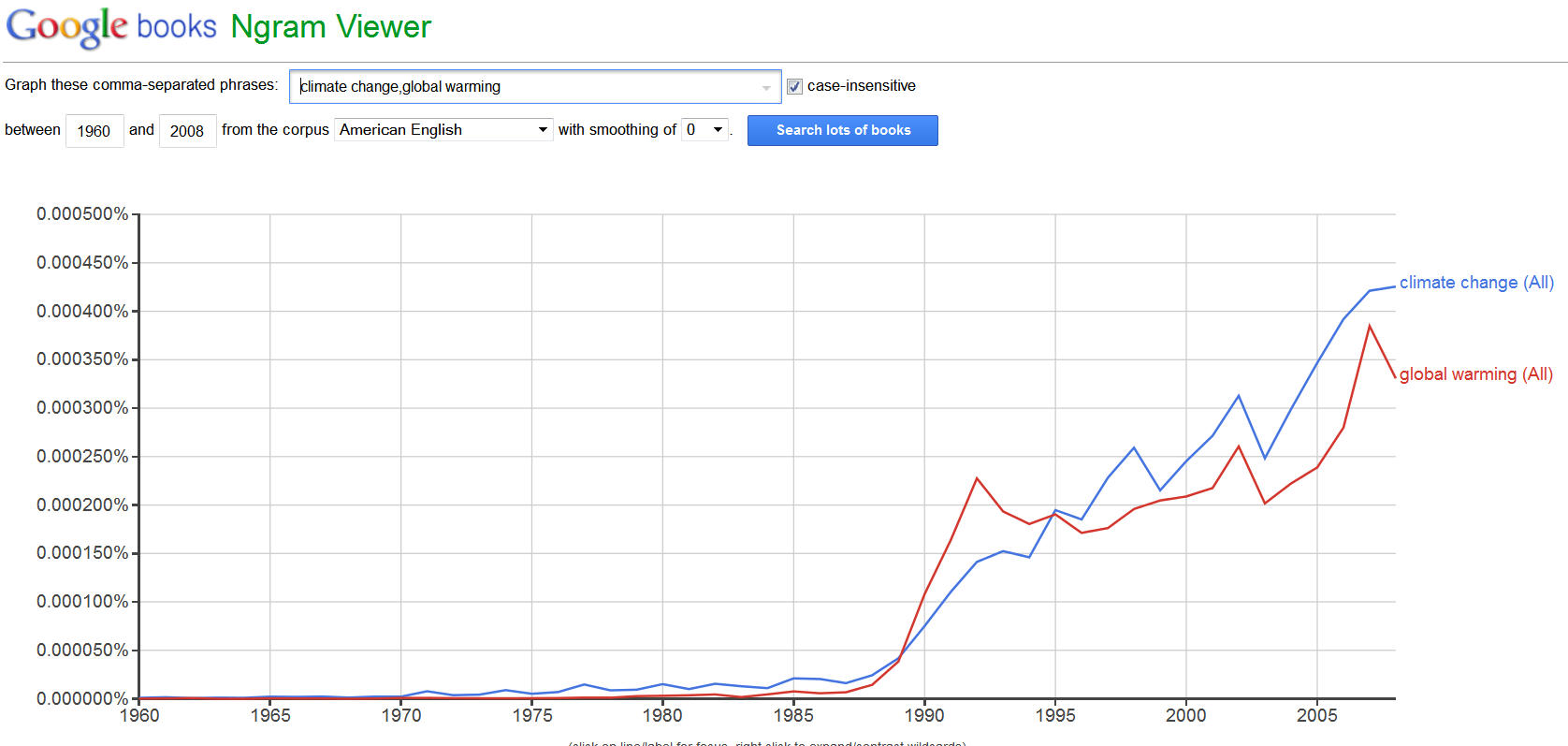1568x746 pixels.
Task: Click the 1975 x-axis label
Action: pyautogui.click(x=531, y=715)
